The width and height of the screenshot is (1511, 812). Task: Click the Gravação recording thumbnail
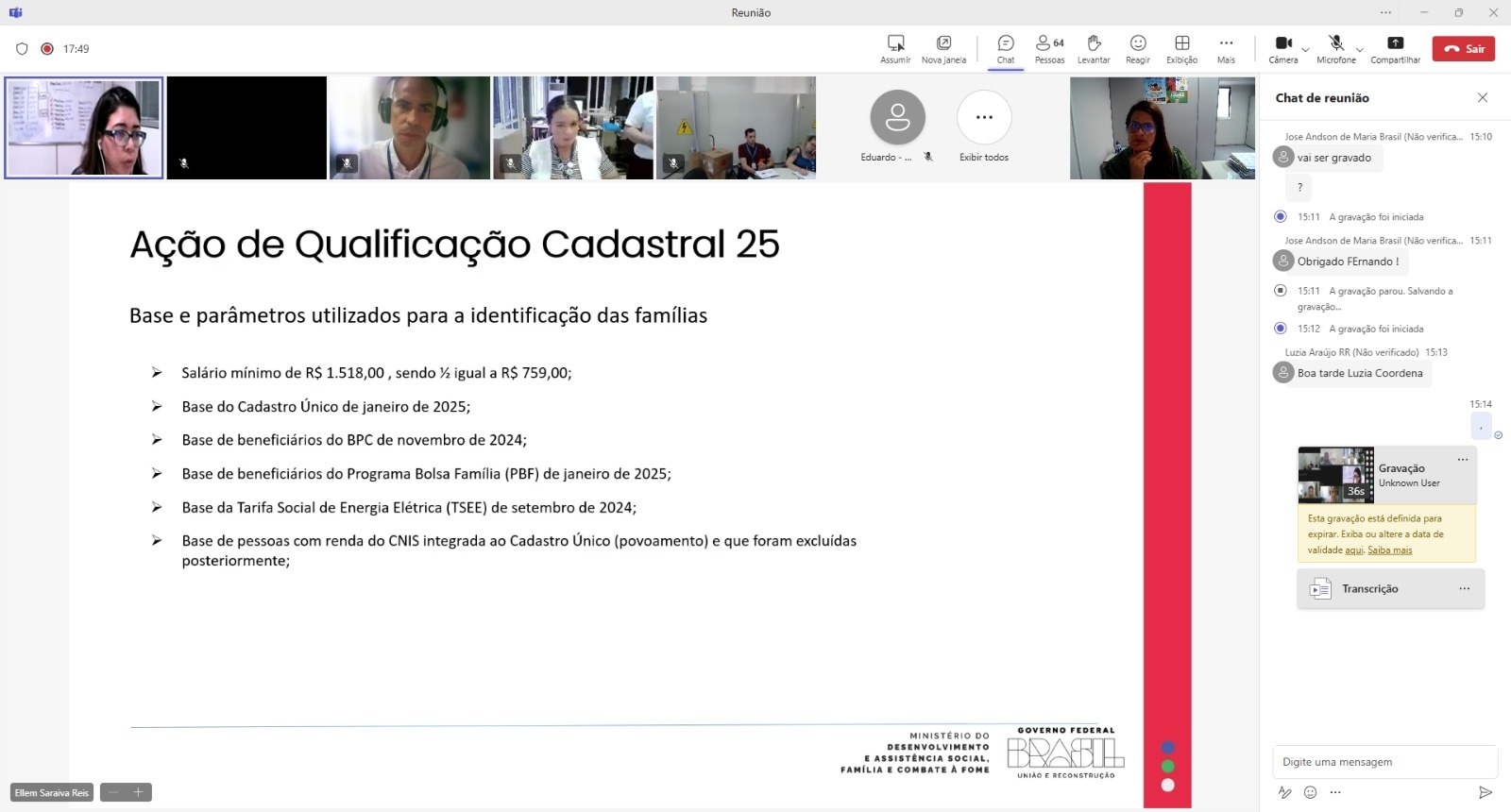1335,475
